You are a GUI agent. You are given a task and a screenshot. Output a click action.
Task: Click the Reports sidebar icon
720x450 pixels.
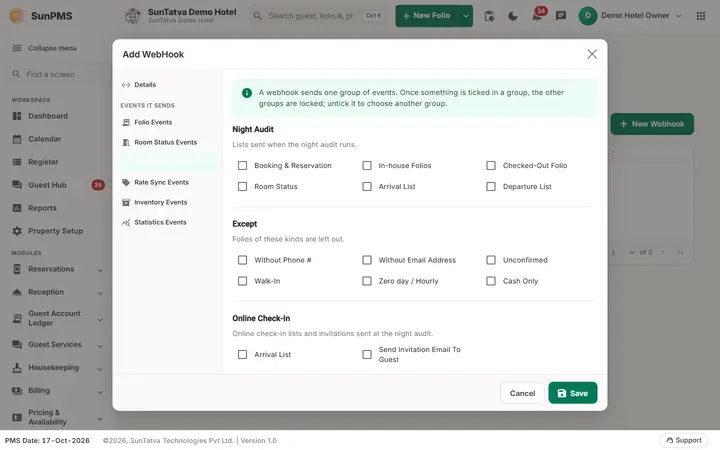pos(17,208)
